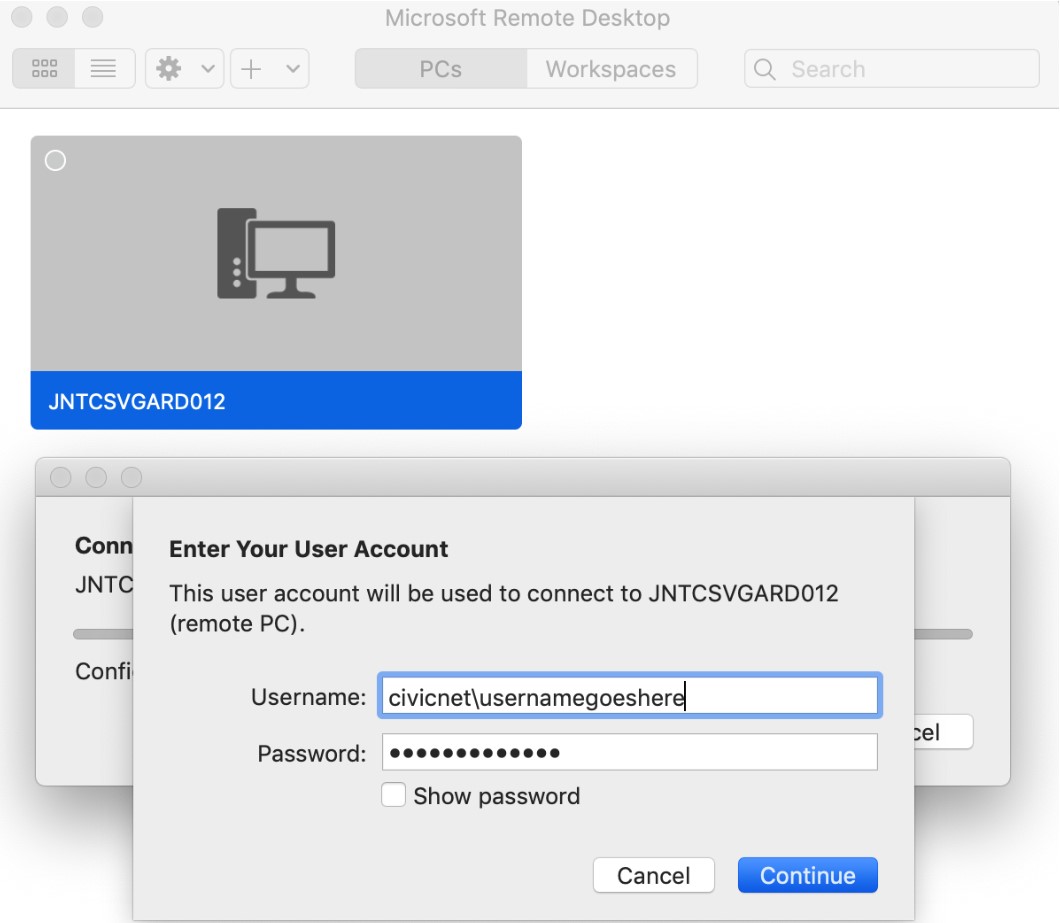Minimize the Microsoft Remote Desktop window
This screenshot has height=923, width=1060.
click(x=57, y=17)
